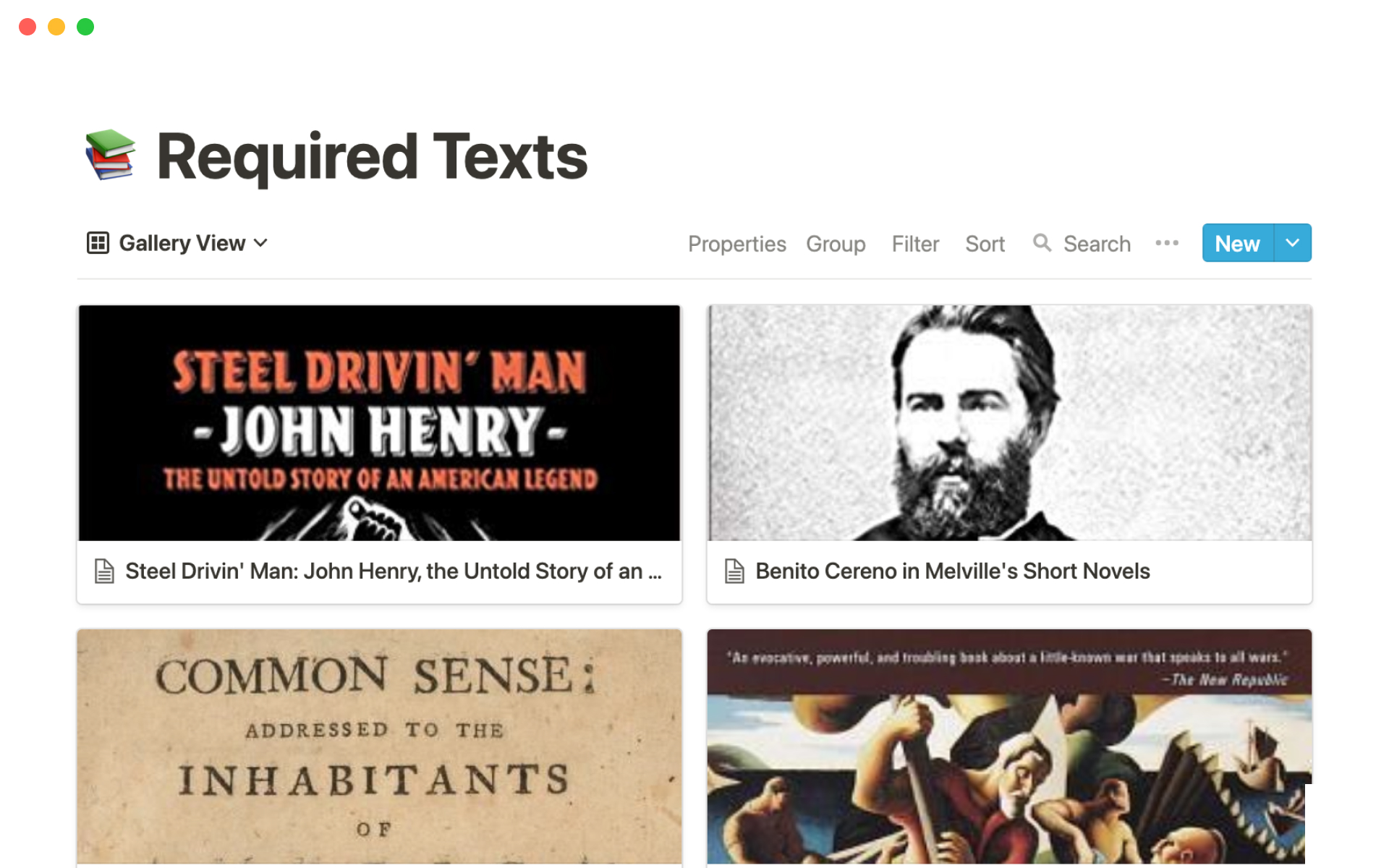The width and height of the screenshot is (1389, 868).
Task: Click the Gallery View grid icon
Action: tap(98, 243)
